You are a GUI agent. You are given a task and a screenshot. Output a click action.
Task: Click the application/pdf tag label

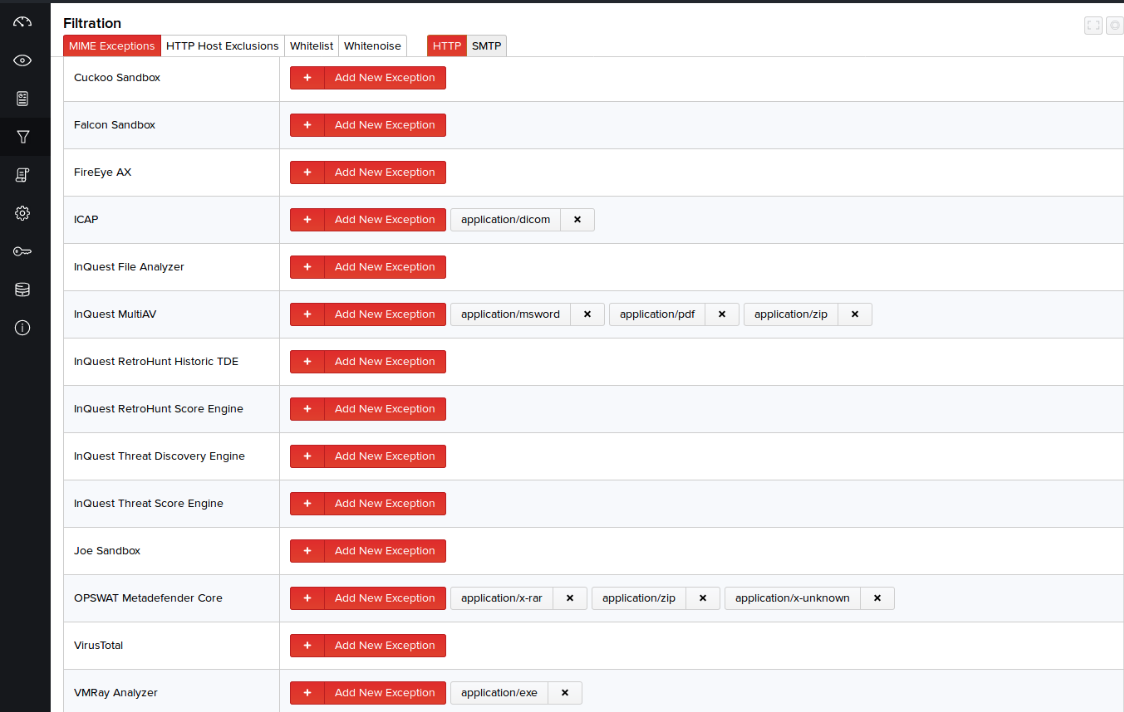click(x=657, y=314)
